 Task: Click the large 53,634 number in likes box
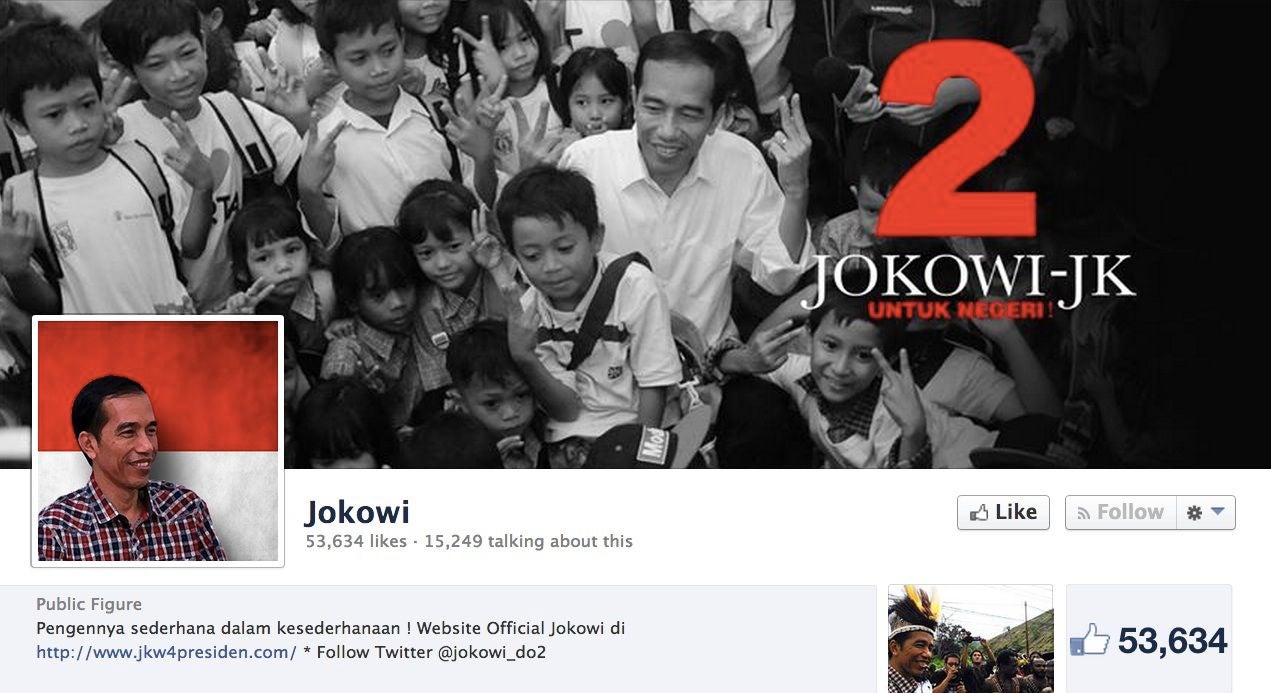pos(1172,641)
